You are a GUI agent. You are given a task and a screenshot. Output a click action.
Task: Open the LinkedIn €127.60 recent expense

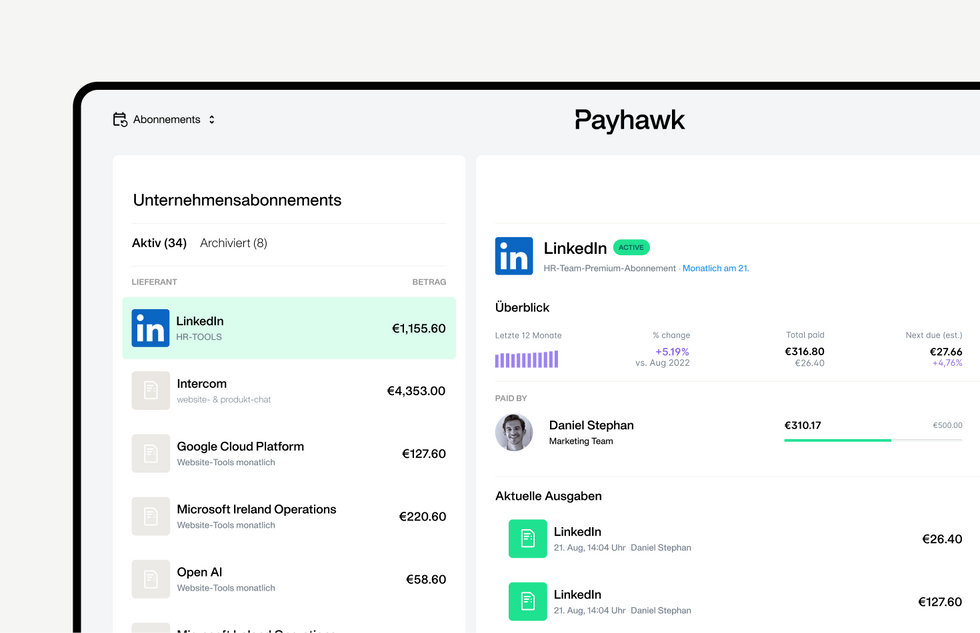(x=735, y=602)
